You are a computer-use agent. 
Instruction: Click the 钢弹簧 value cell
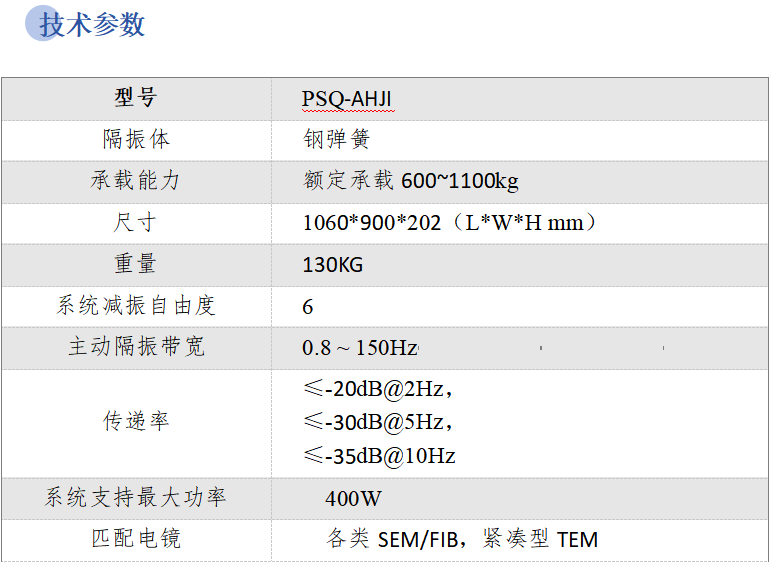(336, 139)
